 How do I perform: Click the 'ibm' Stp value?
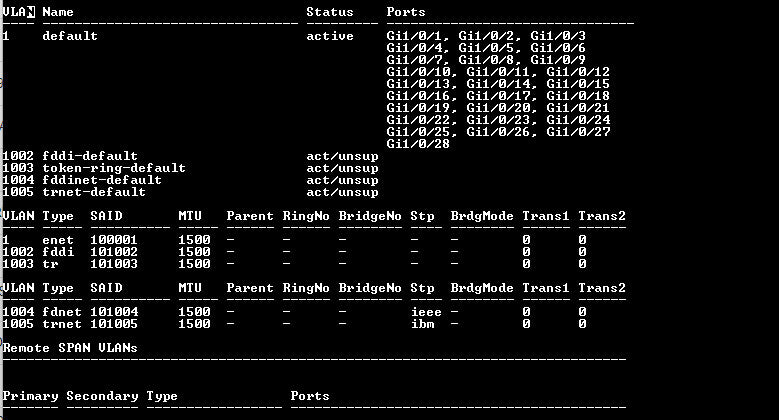click(423, 324)
